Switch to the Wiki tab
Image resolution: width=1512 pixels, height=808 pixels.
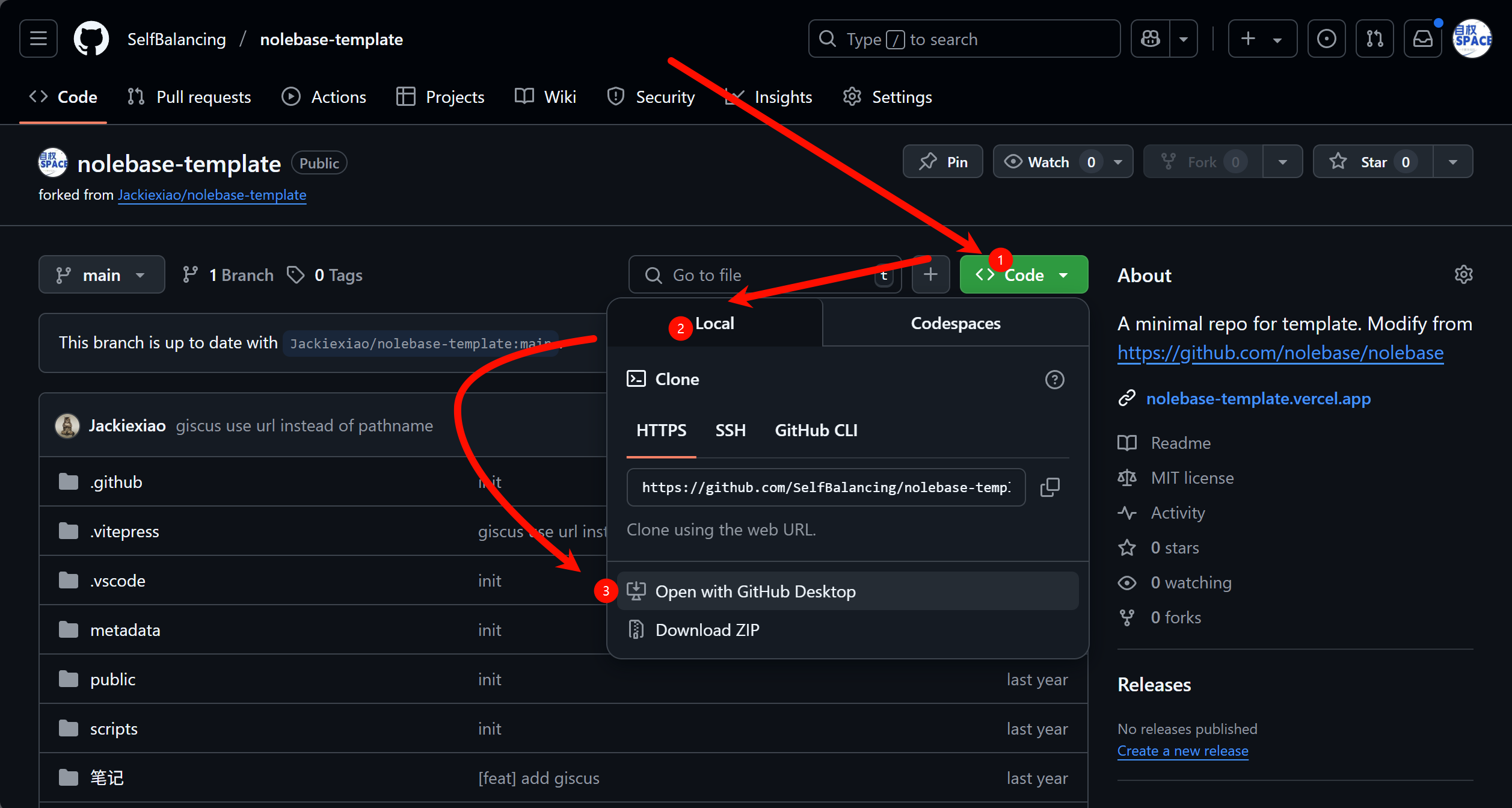[x=545, y=97]
